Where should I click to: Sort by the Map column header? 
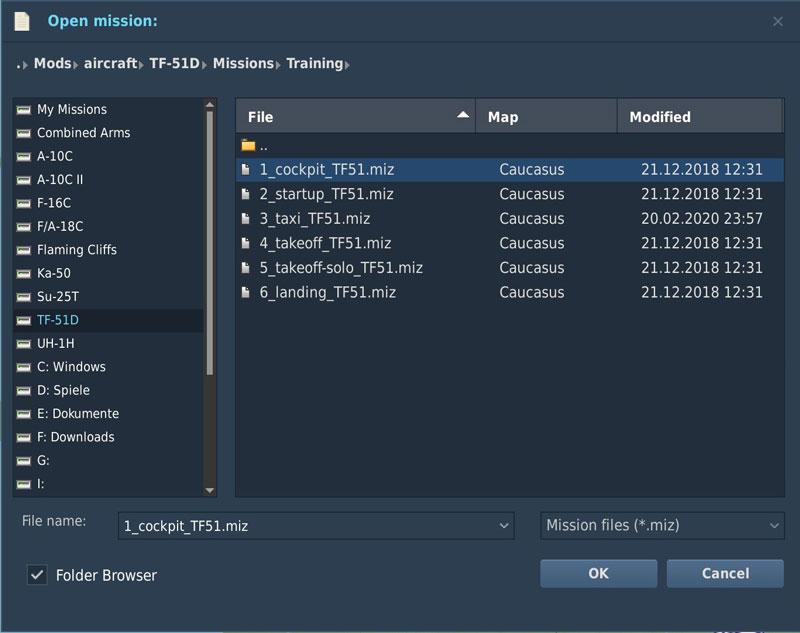pos(546,117)
